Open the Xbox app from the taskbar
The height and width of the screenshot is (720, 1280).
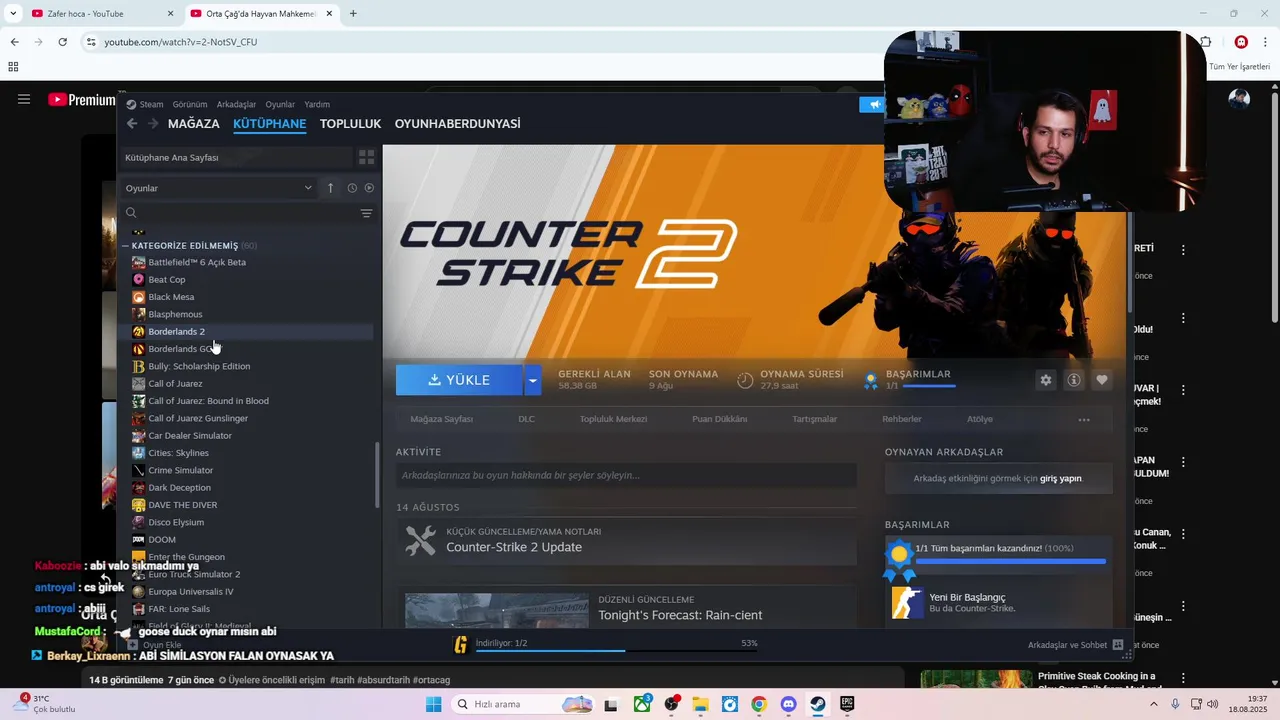[x=642, y=704]
